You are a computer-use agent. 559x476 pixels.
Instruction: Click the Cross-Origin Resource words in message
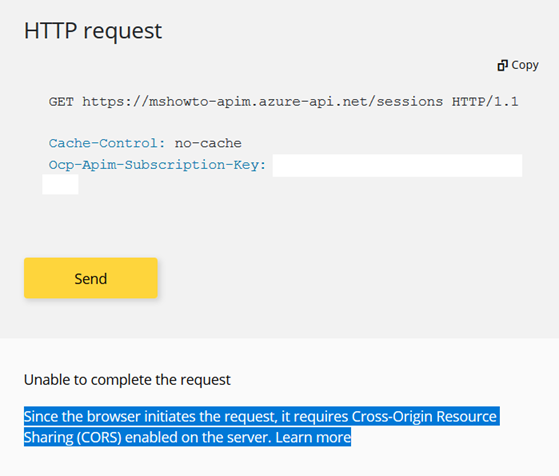424,416
